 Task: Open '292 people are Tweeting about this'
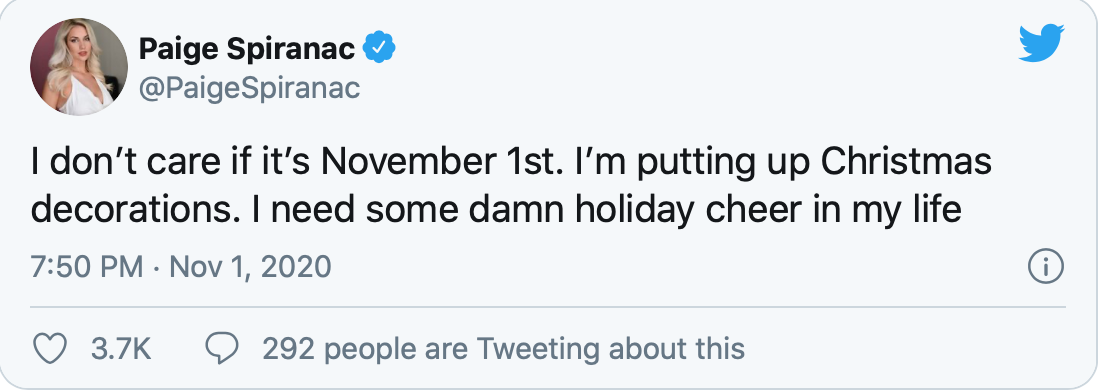click(x=503, y=349)
